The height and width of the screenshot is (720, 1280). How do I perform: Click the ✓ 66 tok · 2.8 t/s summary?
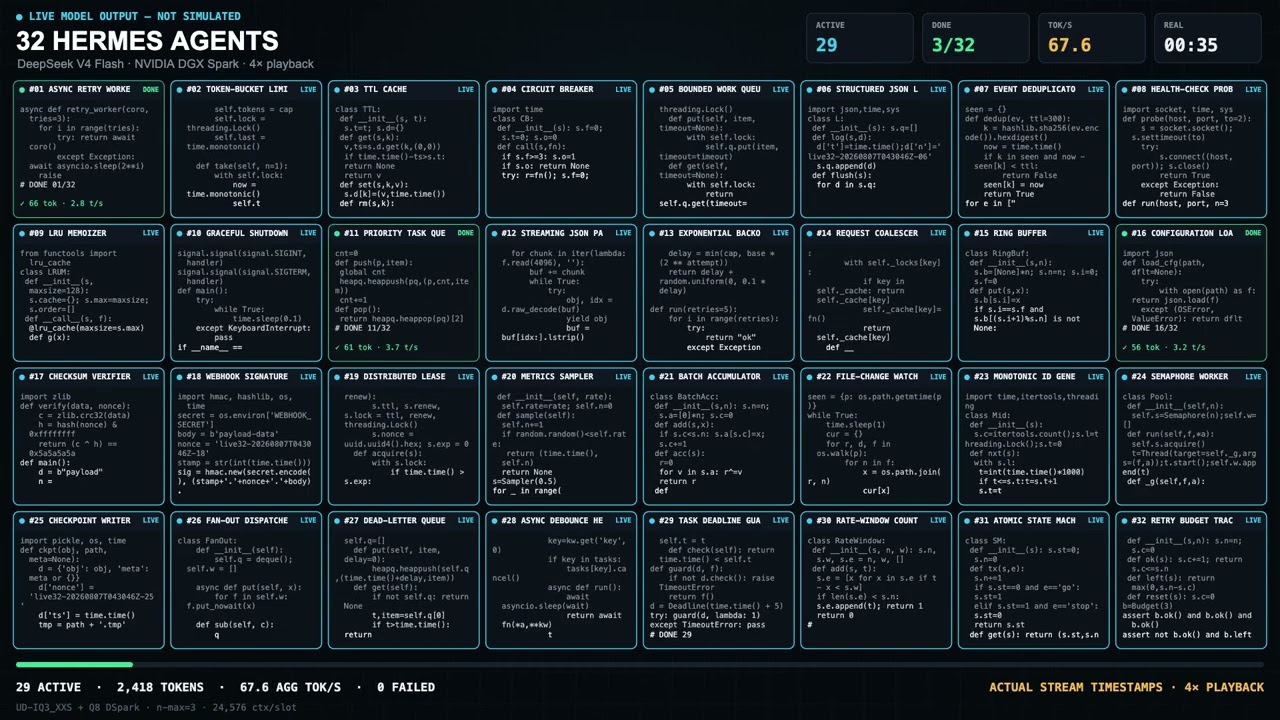pyautogui.click(x=61, y=203)
